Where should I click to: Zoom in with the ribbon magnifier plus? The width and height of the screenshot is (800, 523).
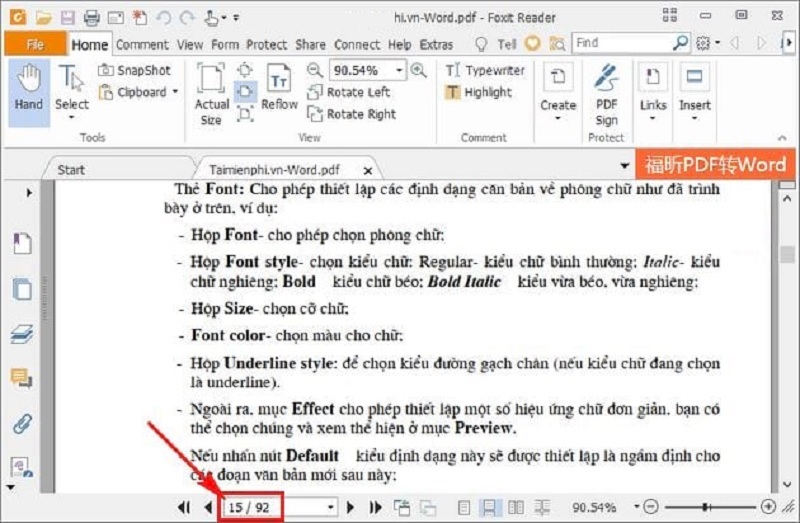(419, 70)
